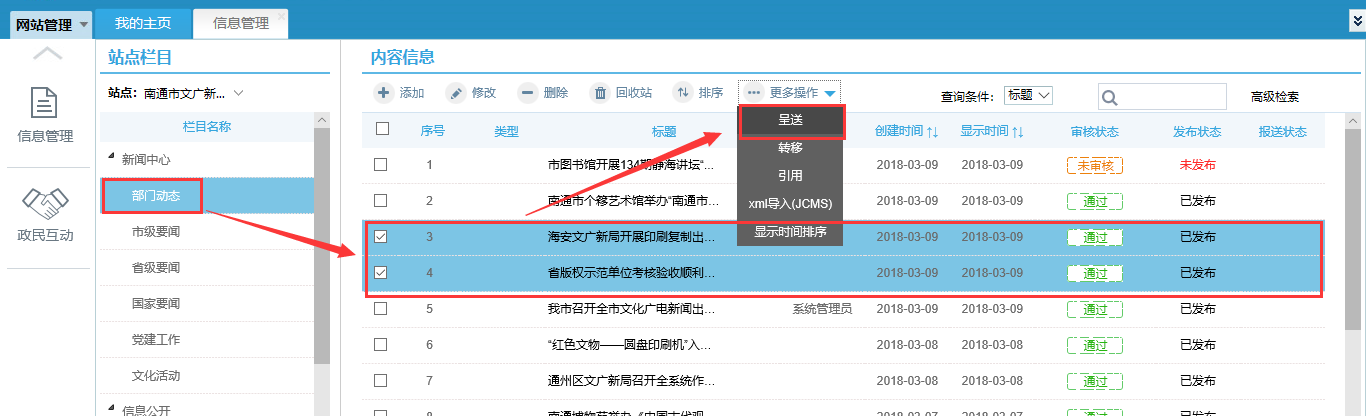Click the 发布状态 column header
The height and width of the screenshot is (416, 1366).
pyautogui.click(x=1197, y=132)
